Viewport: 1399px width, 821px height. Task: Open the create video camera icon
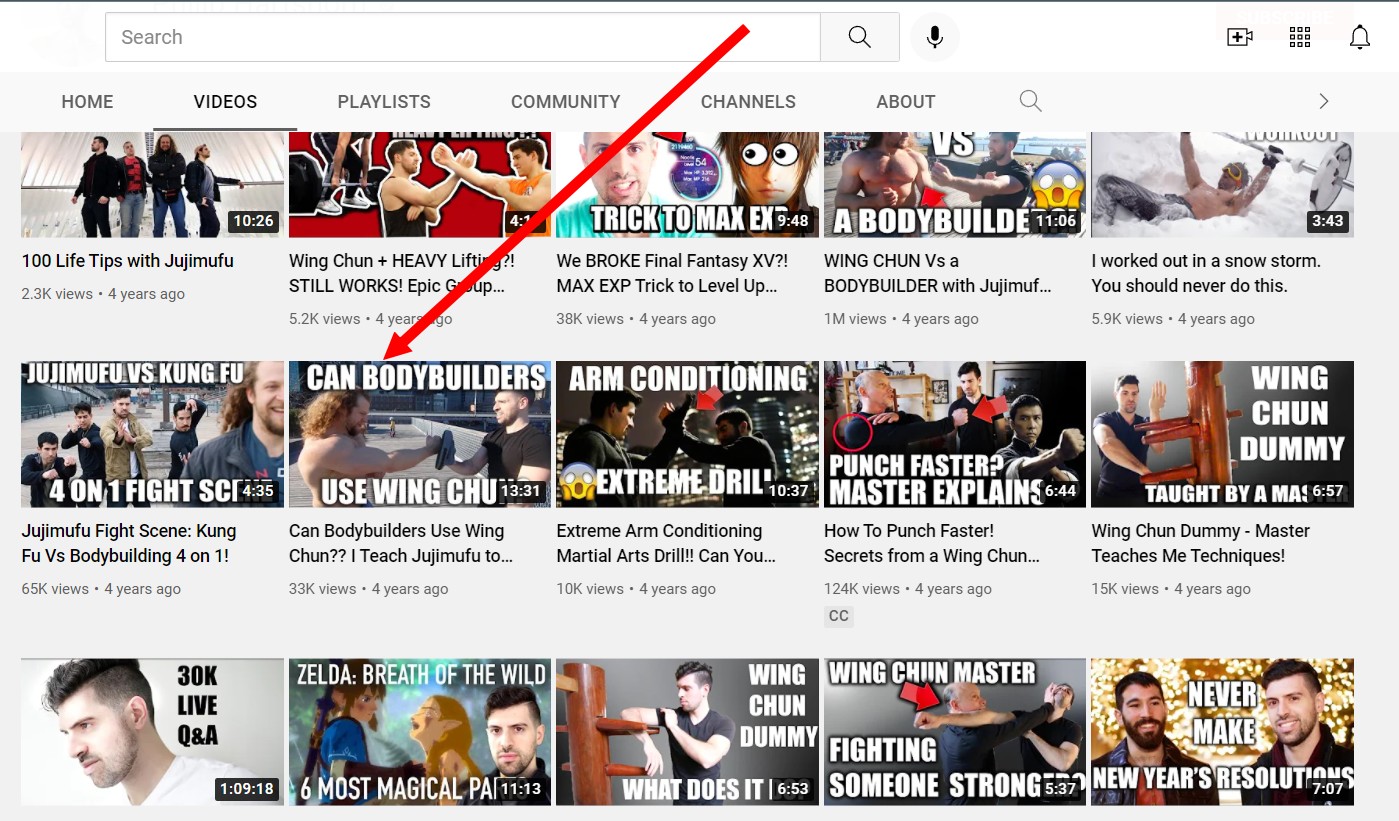[x=1240, y=37]
